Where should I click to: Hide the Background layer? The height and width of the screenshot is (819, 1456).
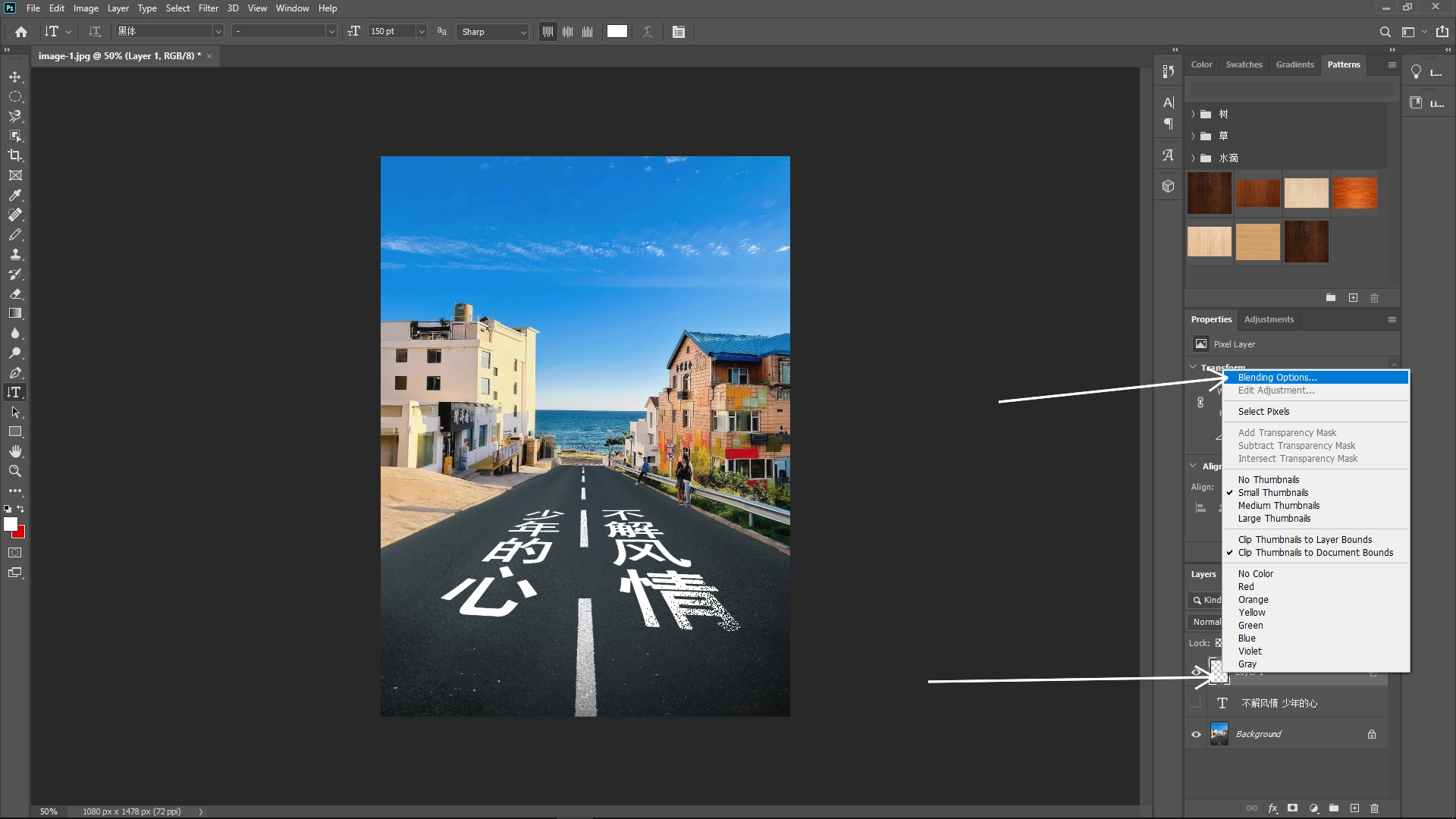(x=1195, y=733)
